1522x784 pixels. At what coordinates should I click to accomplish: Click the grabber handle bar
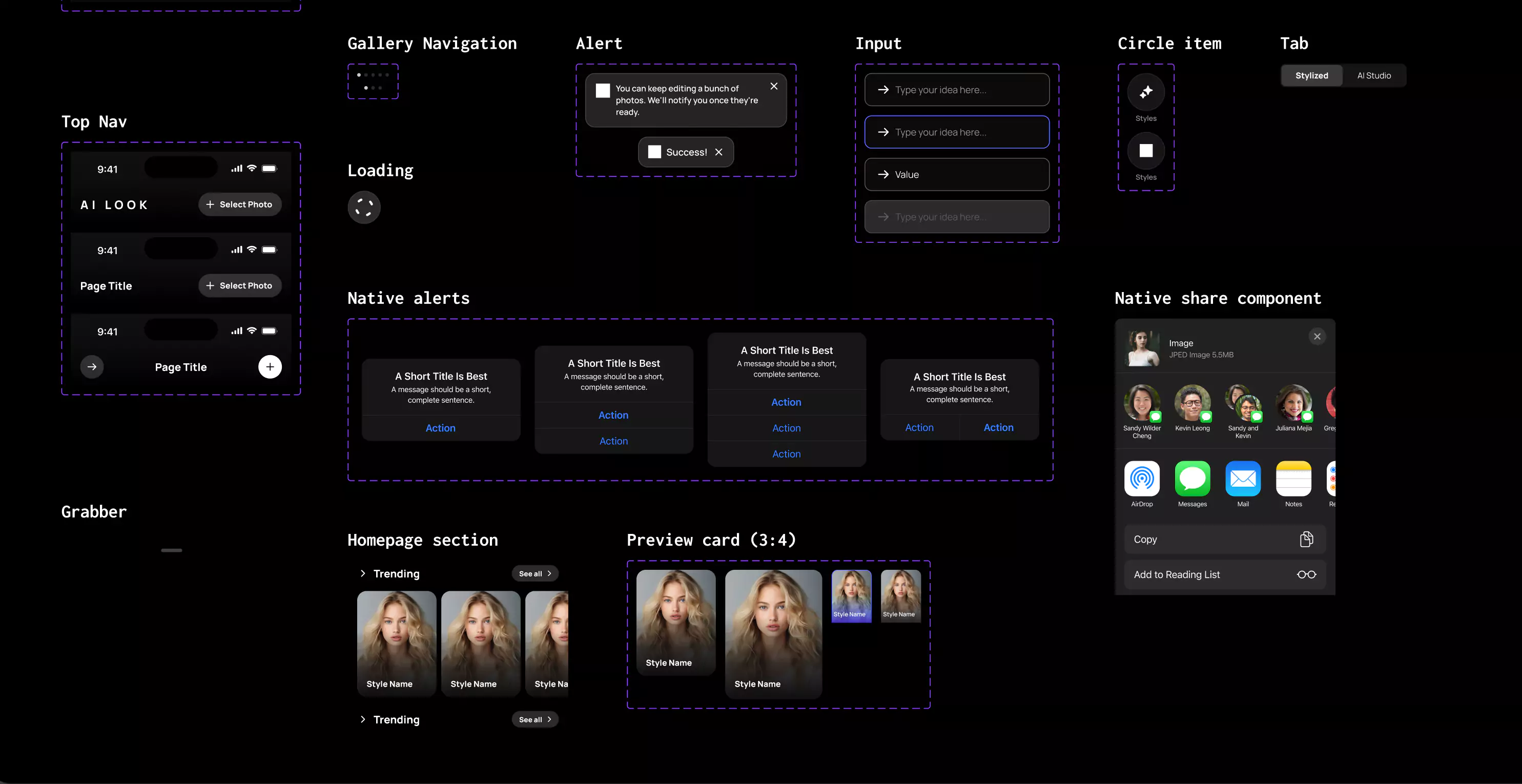coord(171,551)
